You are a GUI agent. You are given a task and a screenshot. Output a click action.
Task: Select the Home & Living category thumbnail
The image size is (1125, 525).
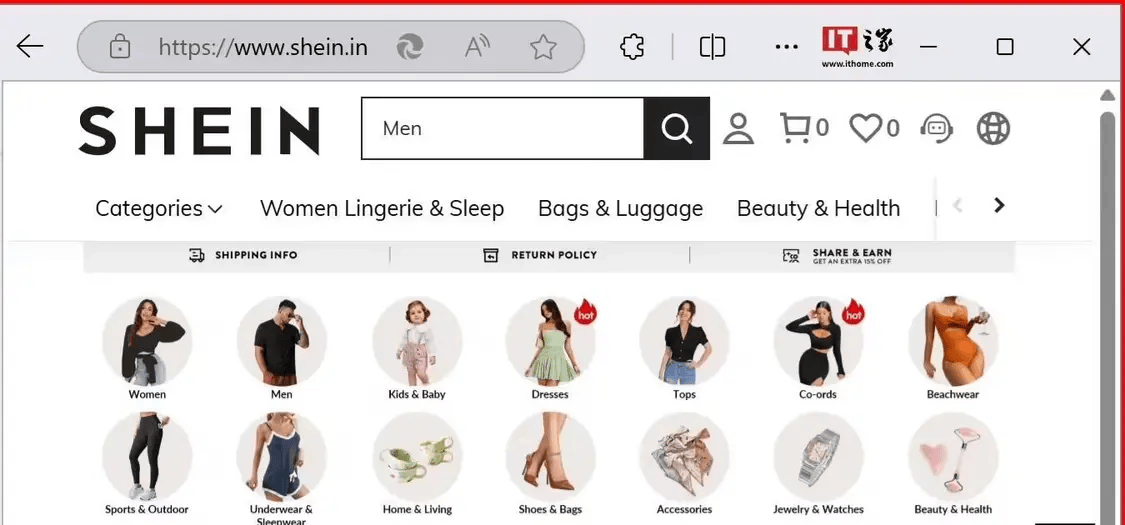coord(417,457)
